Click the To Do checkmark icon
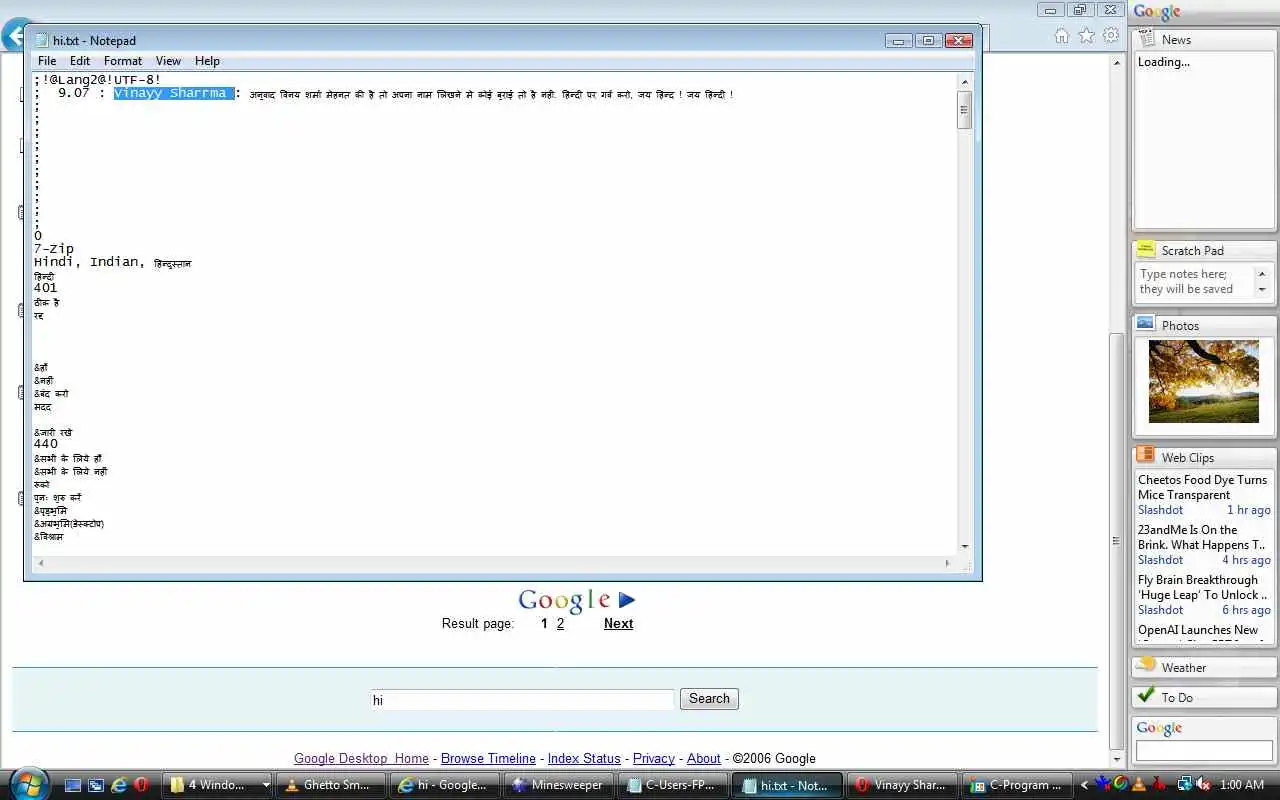 tap(1146, 696)
